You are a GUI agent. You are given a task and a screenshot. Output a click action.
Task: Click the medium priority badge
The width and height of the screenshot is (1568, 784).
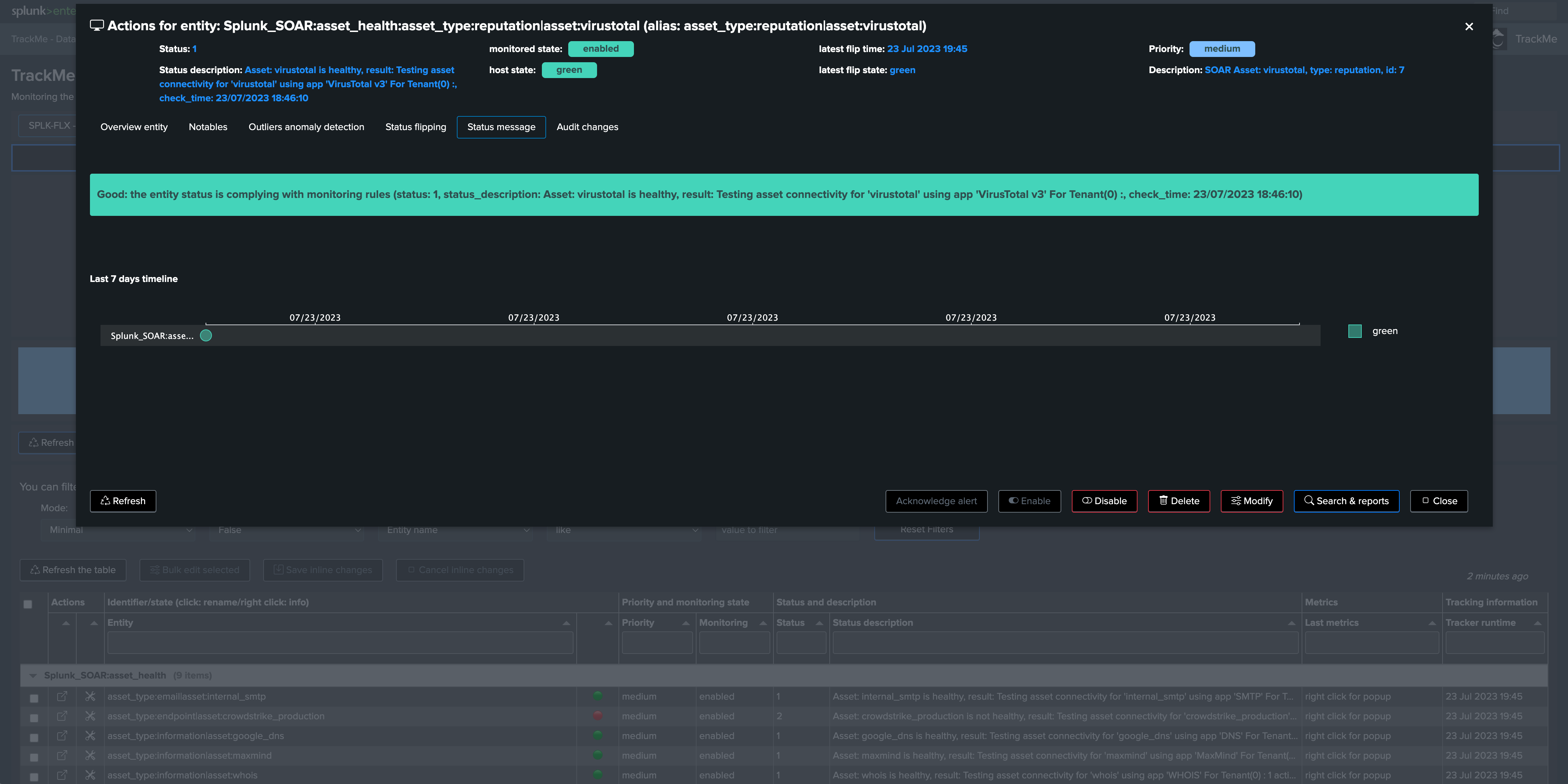coord(1222,49)
